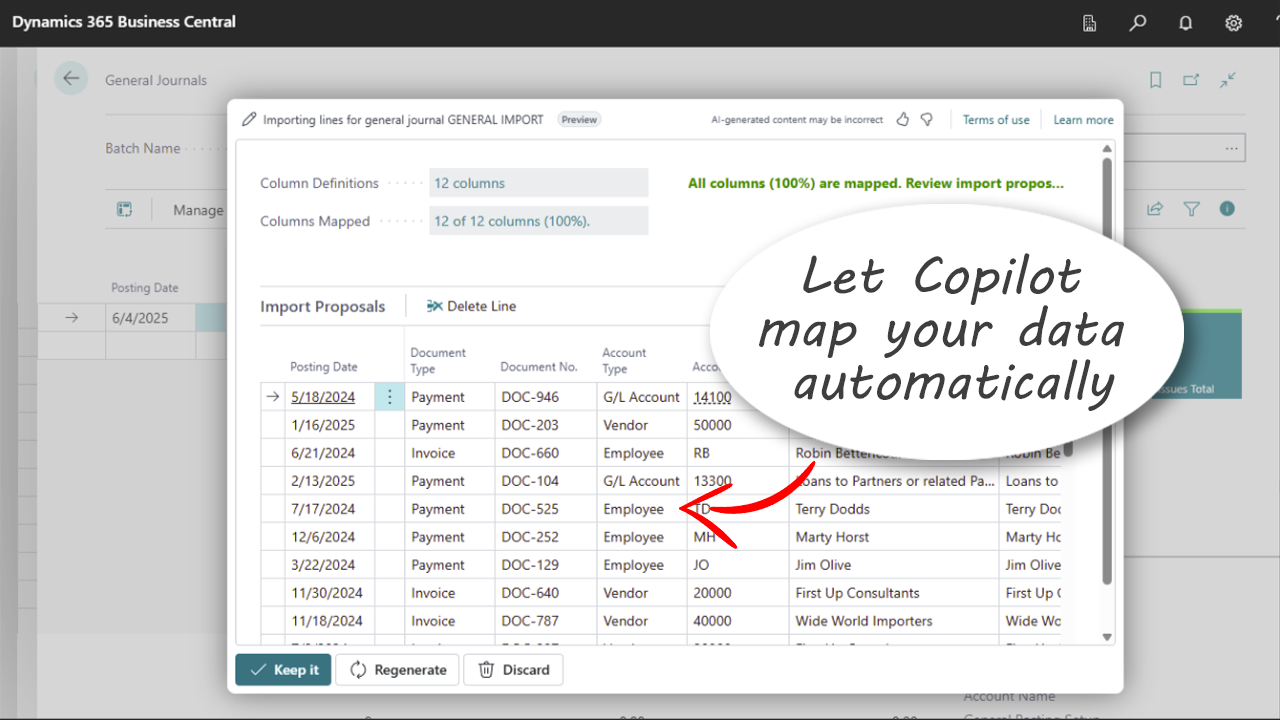Click Delete Line action
This screenshot has height=720, width=1280.
pos(471,306)
